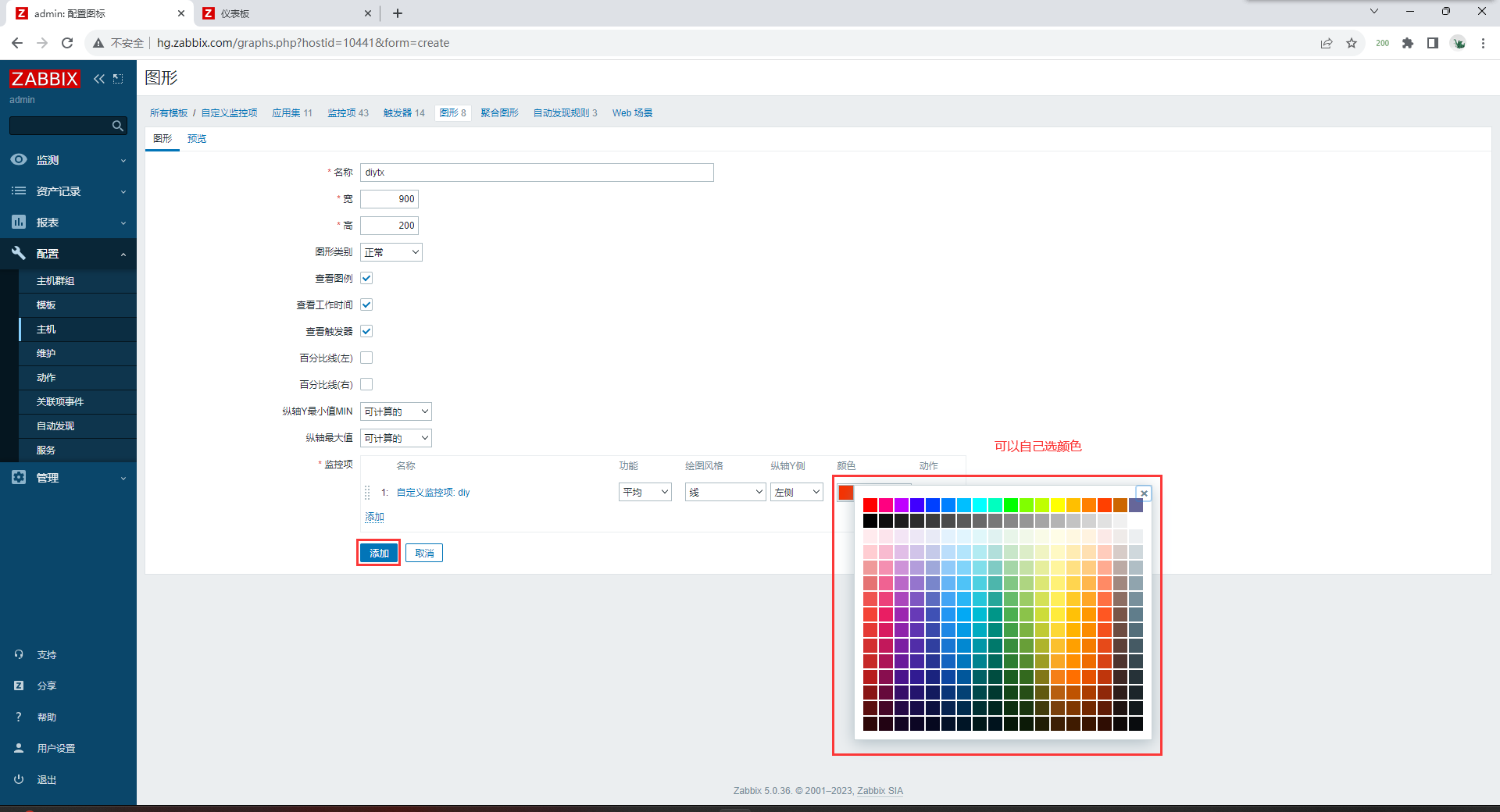1500x812 pixels.
Task: Open the 纵轴Y侧 dropdown showing 左侧
Action: tap(797, 492)
